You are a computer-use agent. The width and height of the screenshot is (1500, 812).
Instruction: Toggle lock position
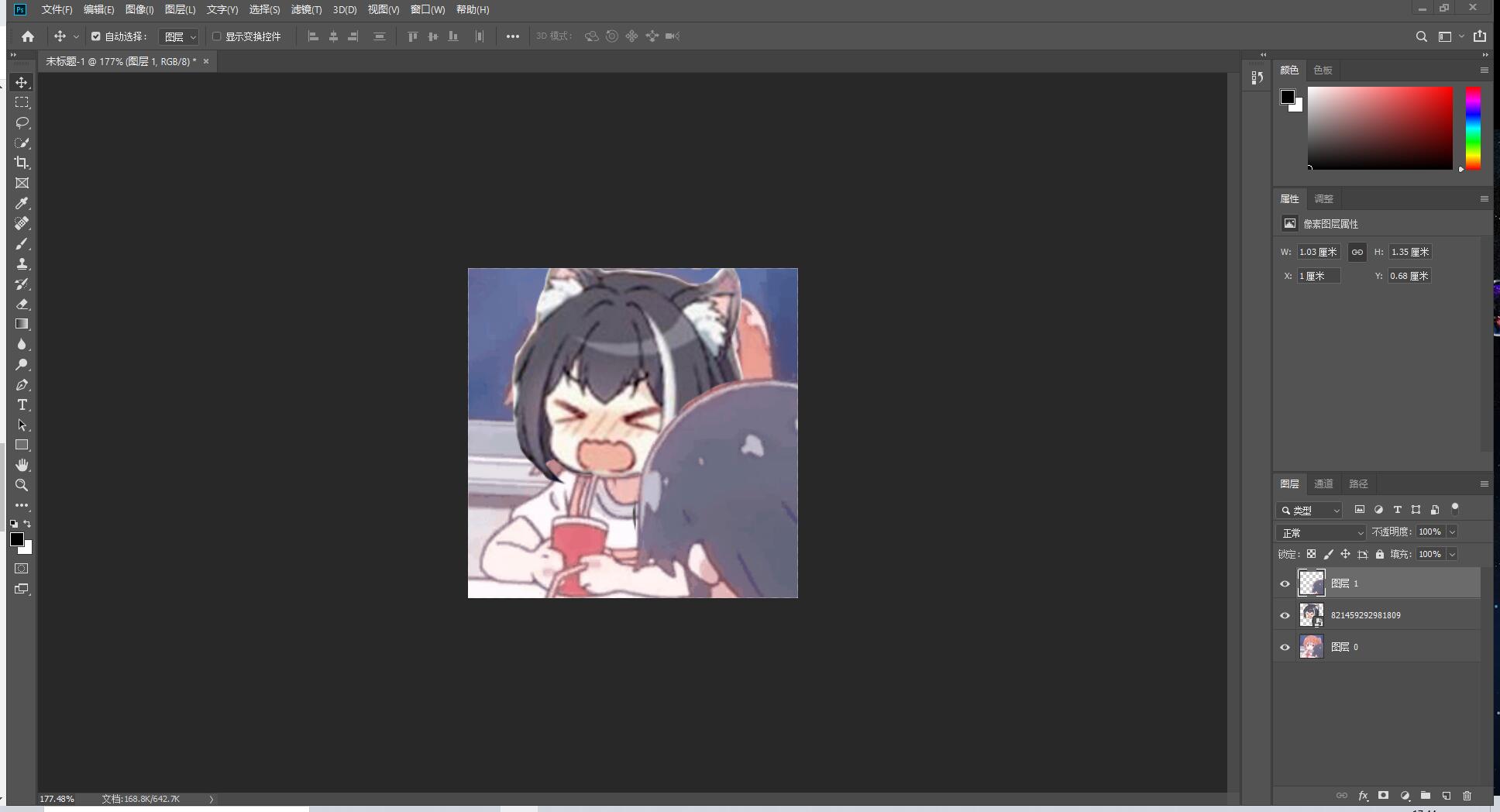(1346, 554)
